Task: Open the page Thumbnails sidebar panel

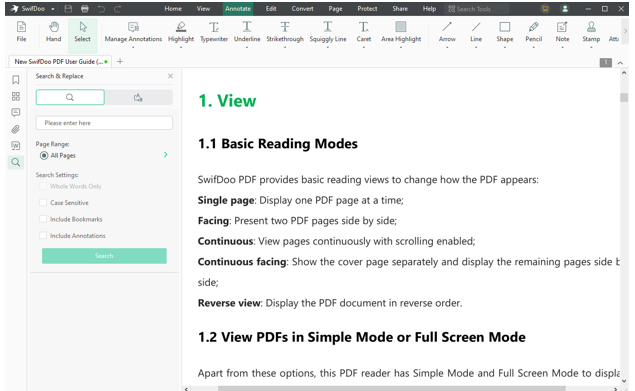Action: click(x=16, y=96)
